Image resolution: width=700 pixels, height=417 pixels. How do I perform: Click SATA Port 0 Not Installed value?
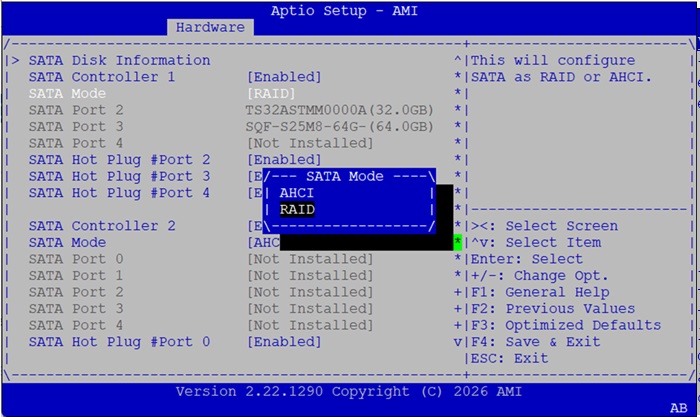(310, 259)
